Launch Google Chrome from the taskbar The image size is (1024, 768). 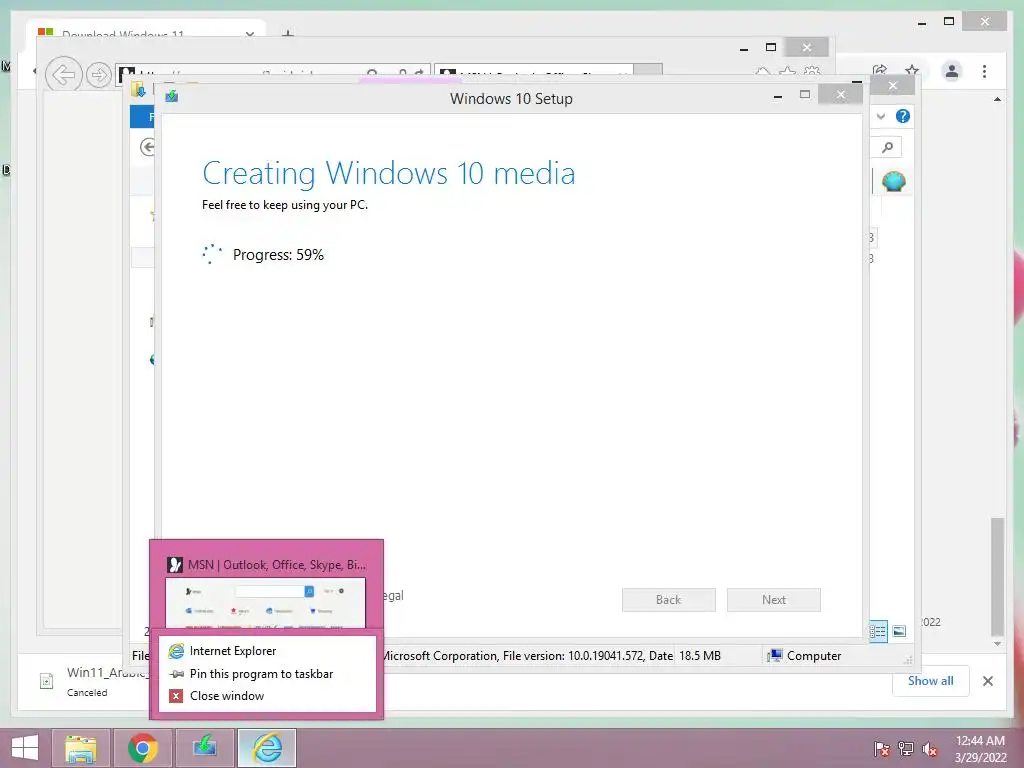[142, 748]
